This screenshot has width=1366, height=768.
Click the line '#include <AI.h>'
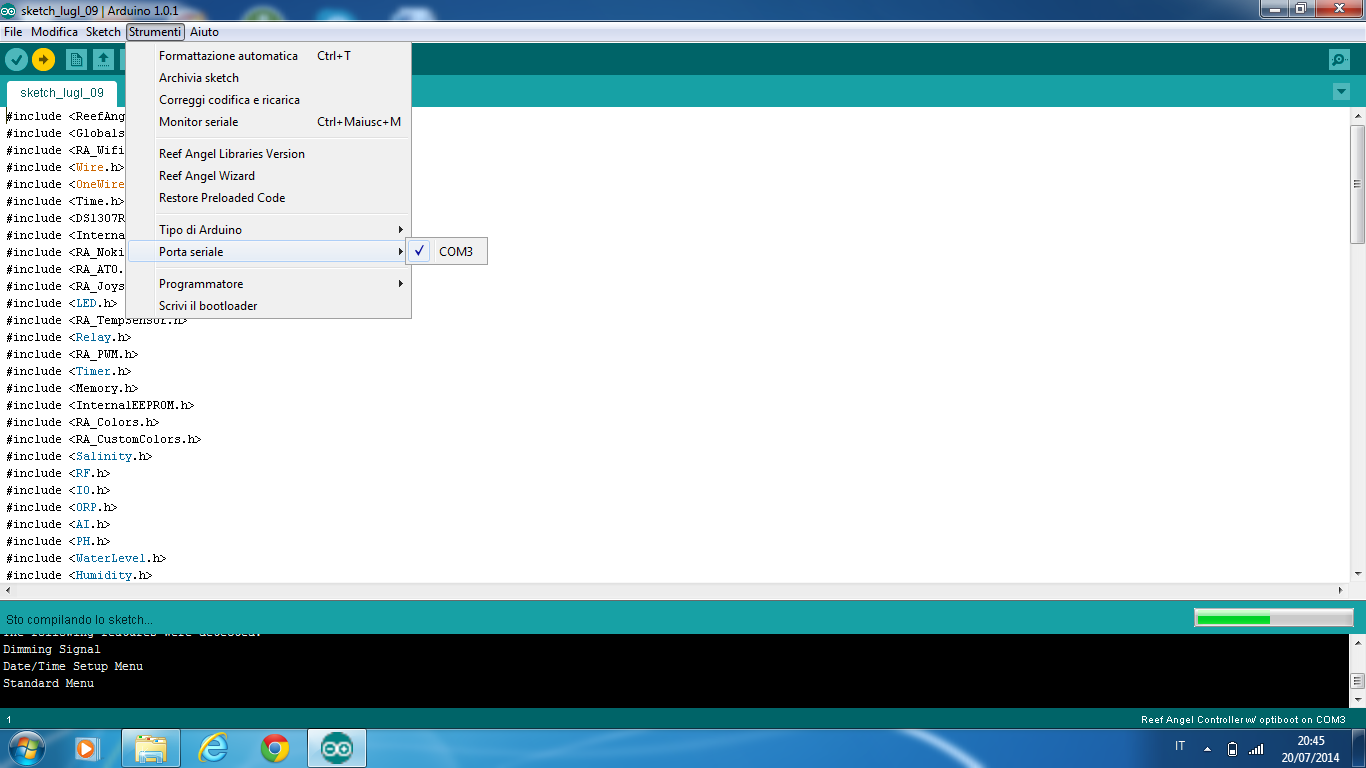pyautogui.click(x=58, y=524)
